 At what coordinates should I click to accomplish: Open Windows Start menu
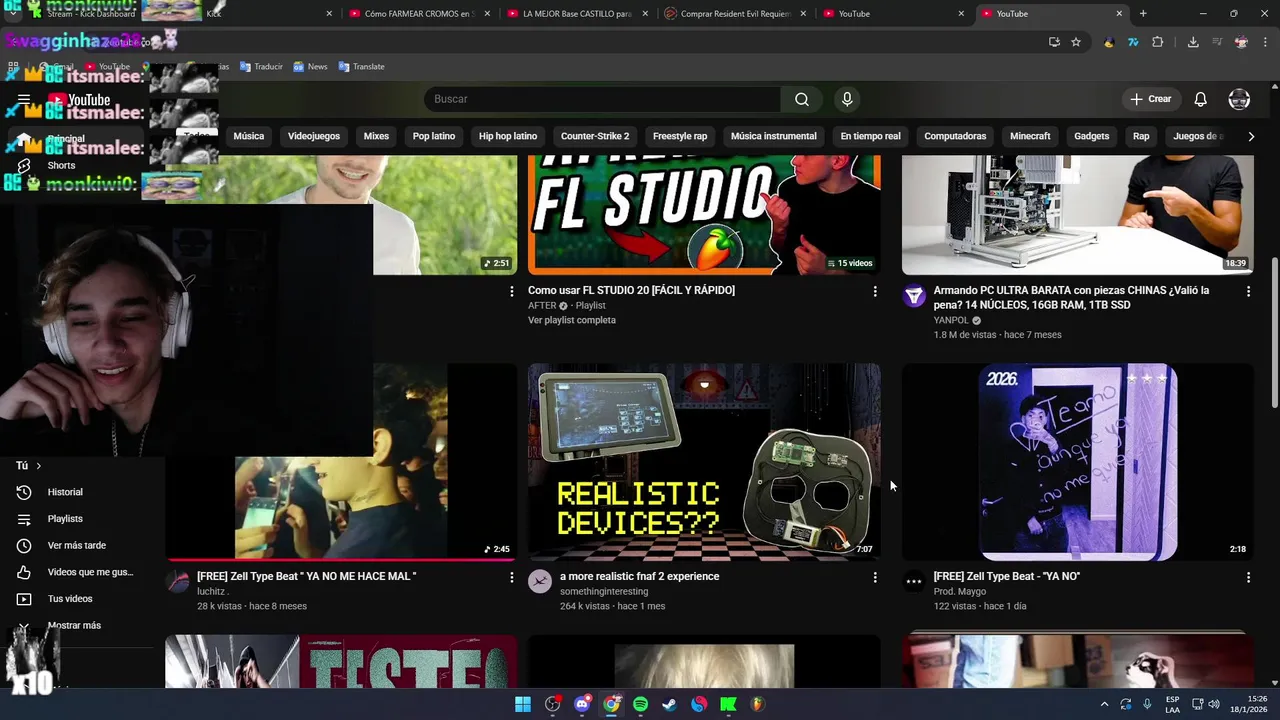(x=523, y=704)
